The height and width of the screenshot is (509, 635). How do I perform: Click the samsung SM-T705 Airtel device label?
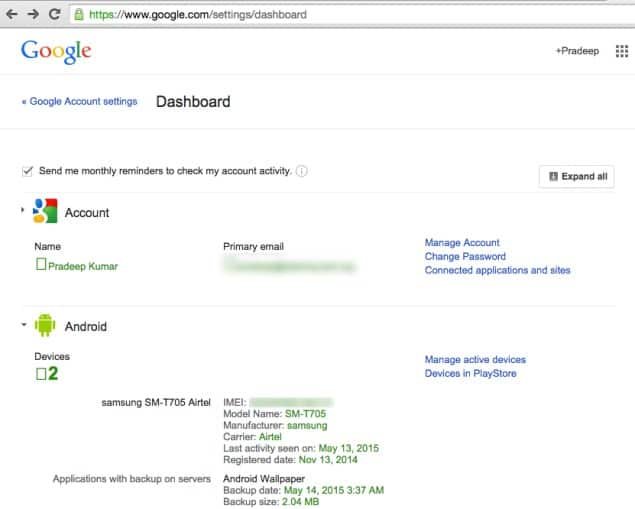pyautogui.click(x=156, y=403)
